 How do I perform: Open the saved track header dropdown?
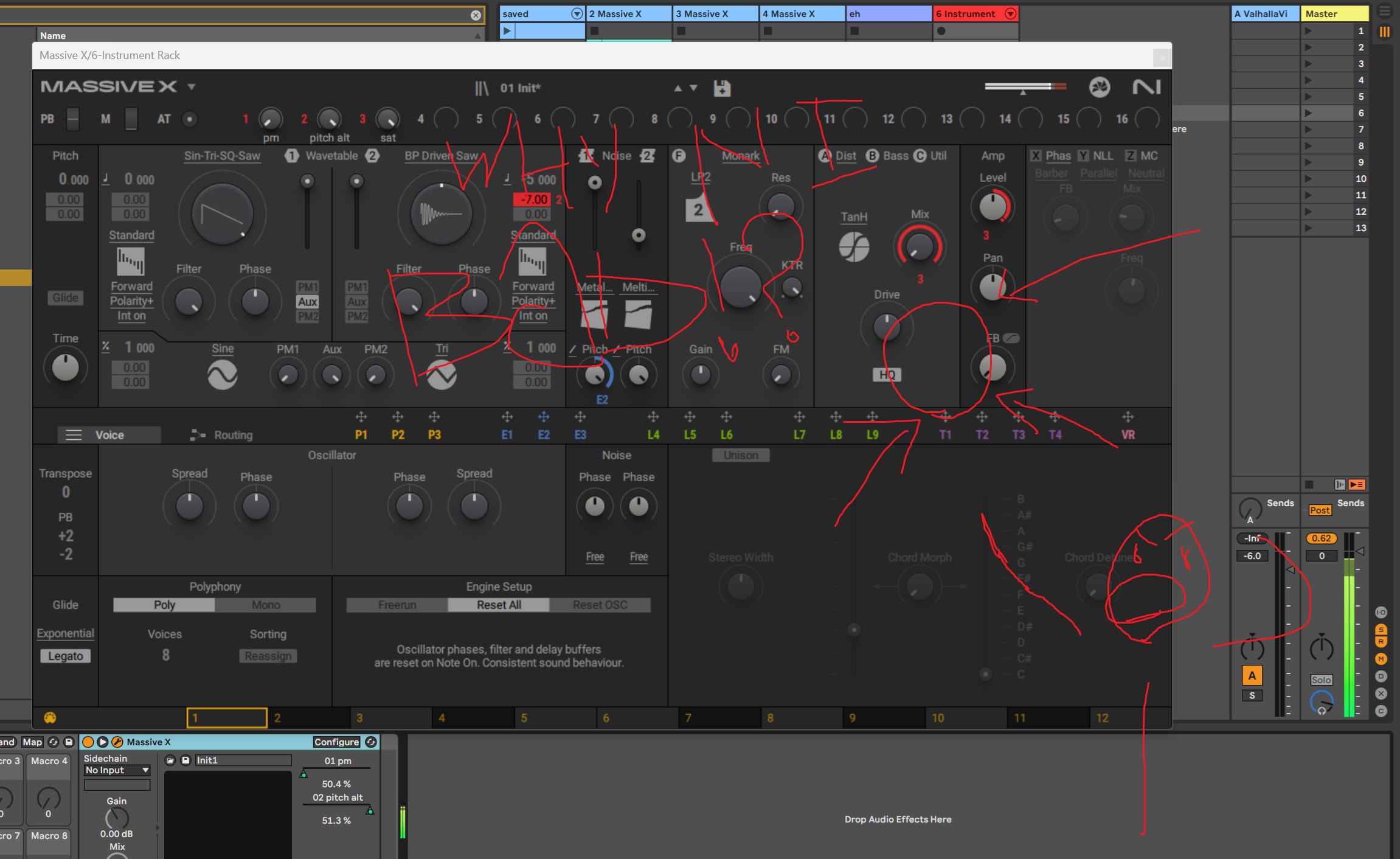tap(577, 13)
